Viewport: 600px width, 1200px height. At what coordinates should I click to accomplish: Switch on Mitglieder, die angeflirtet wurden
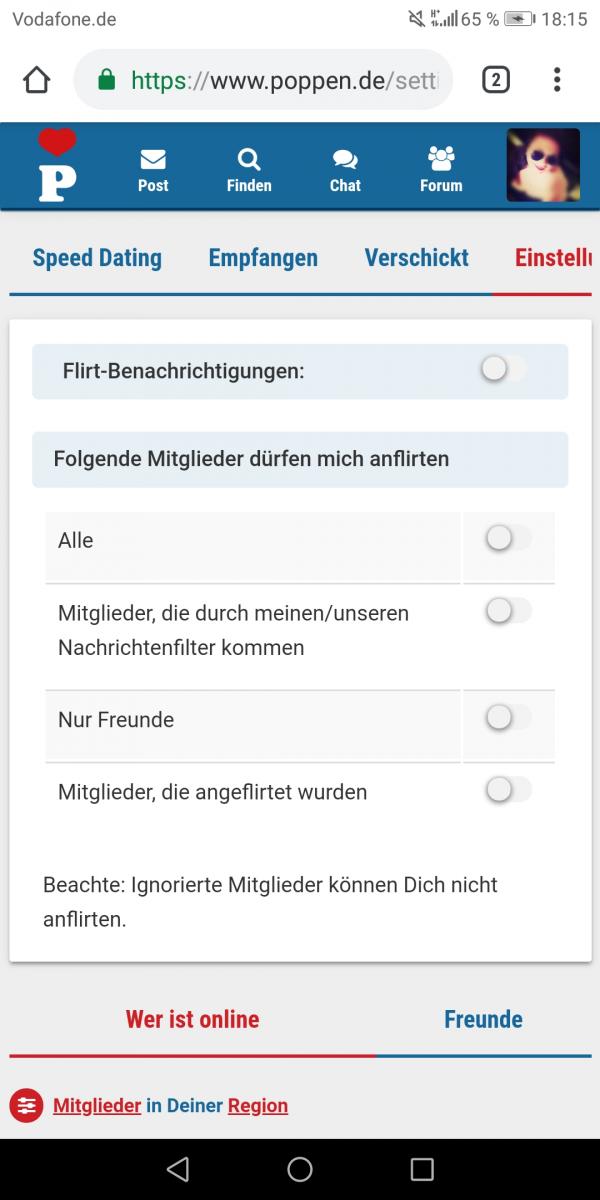click(507, 791)
